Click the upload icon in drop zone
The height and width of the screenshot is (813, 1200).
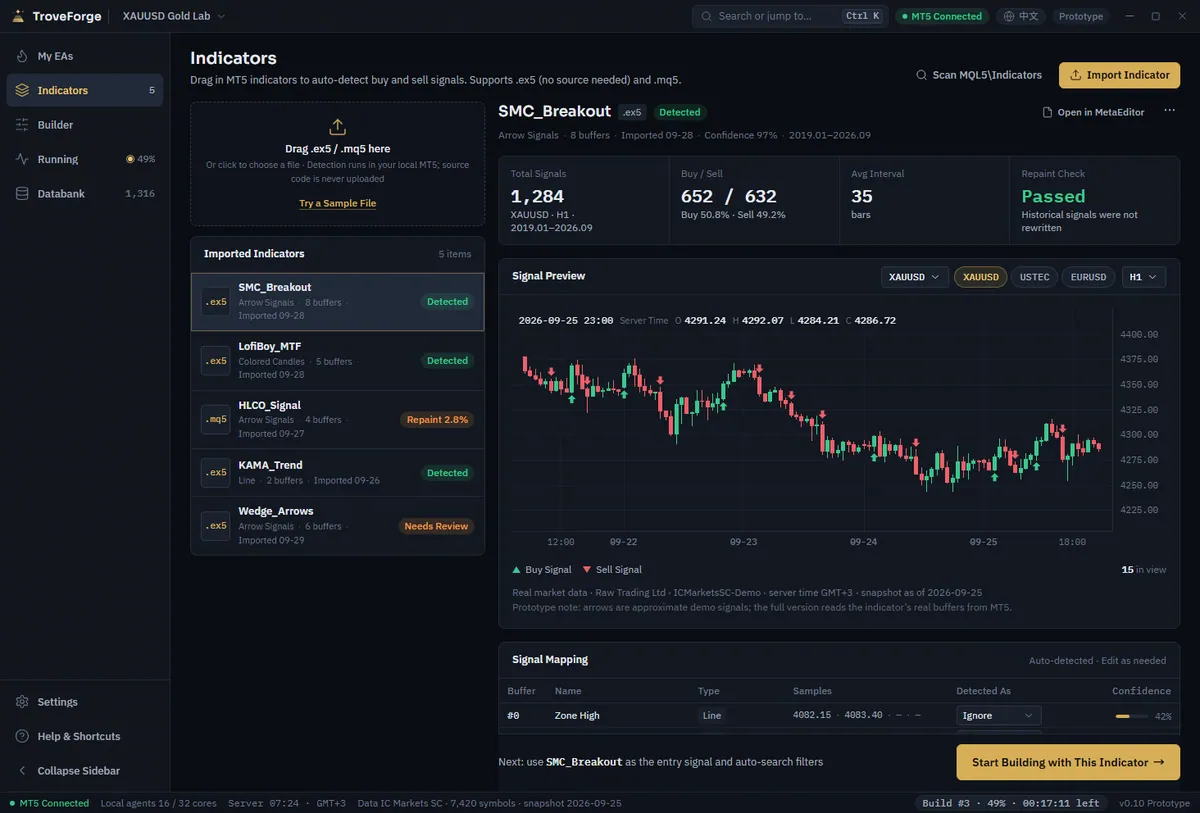point(337,127)
